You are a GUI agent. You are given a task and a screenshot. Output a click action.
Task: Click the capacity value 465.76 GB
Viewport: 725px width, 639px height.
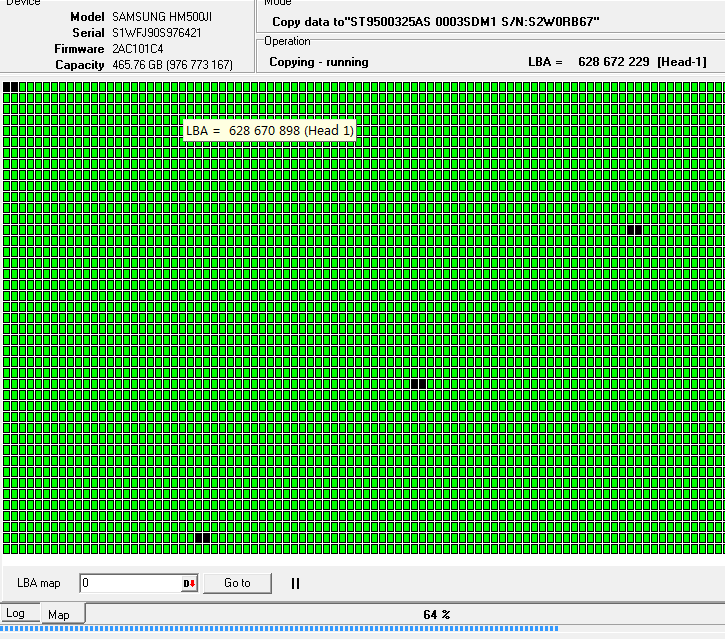(172, 65)
